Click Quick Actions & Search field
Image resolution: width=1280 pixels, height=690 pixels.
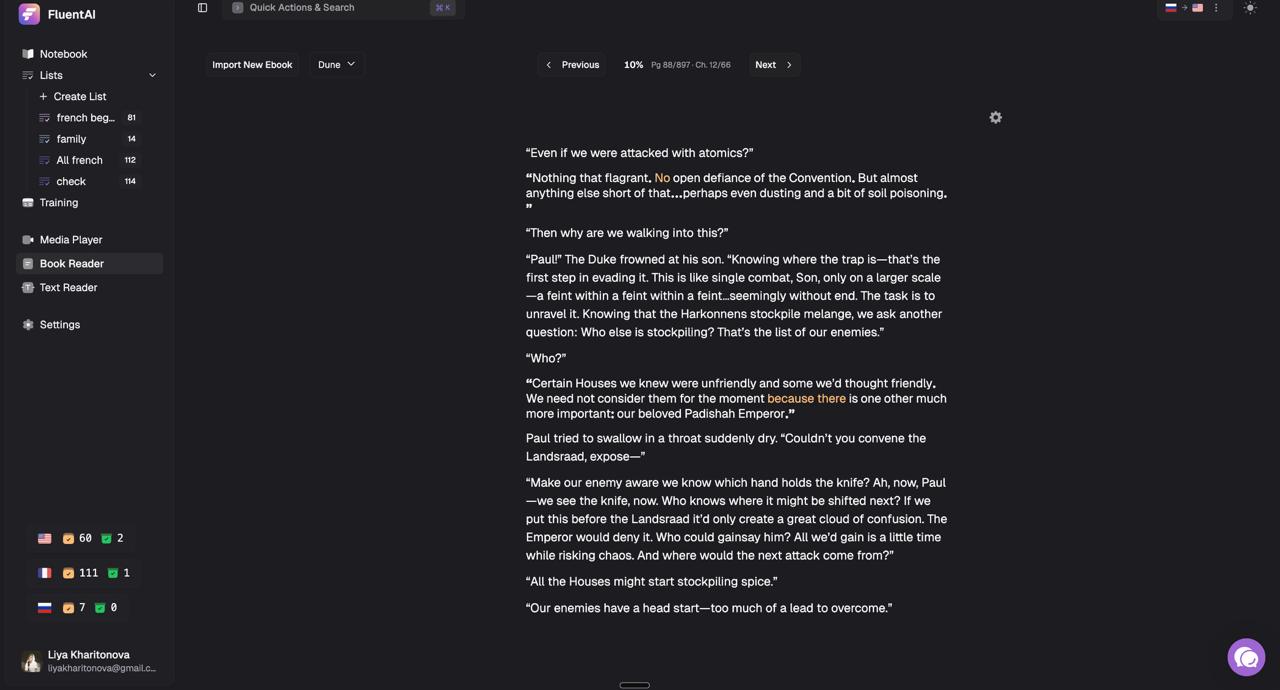coord(343,8)
